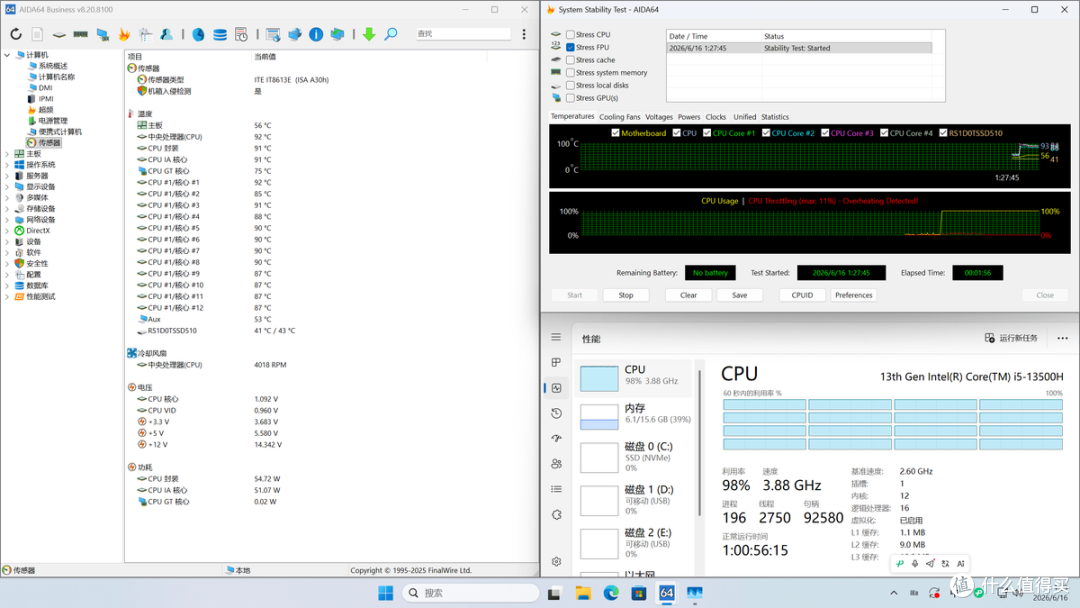Collapse the 计算机 tree node
The width and height of the screenshot is (1080, 608).
[x=7, y=55]
